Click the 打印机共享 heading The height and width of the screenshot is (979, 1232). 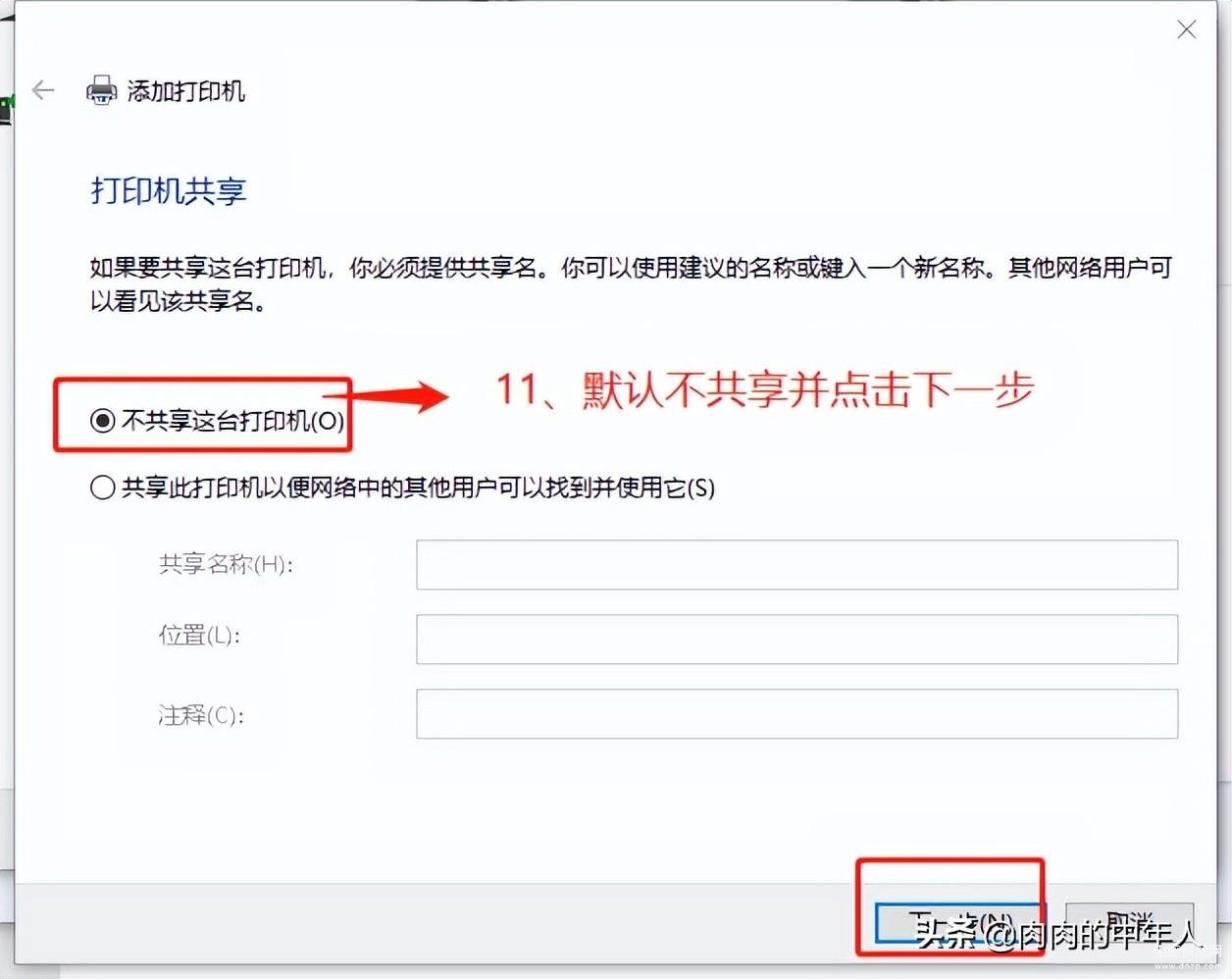click(x=169, y=190)
